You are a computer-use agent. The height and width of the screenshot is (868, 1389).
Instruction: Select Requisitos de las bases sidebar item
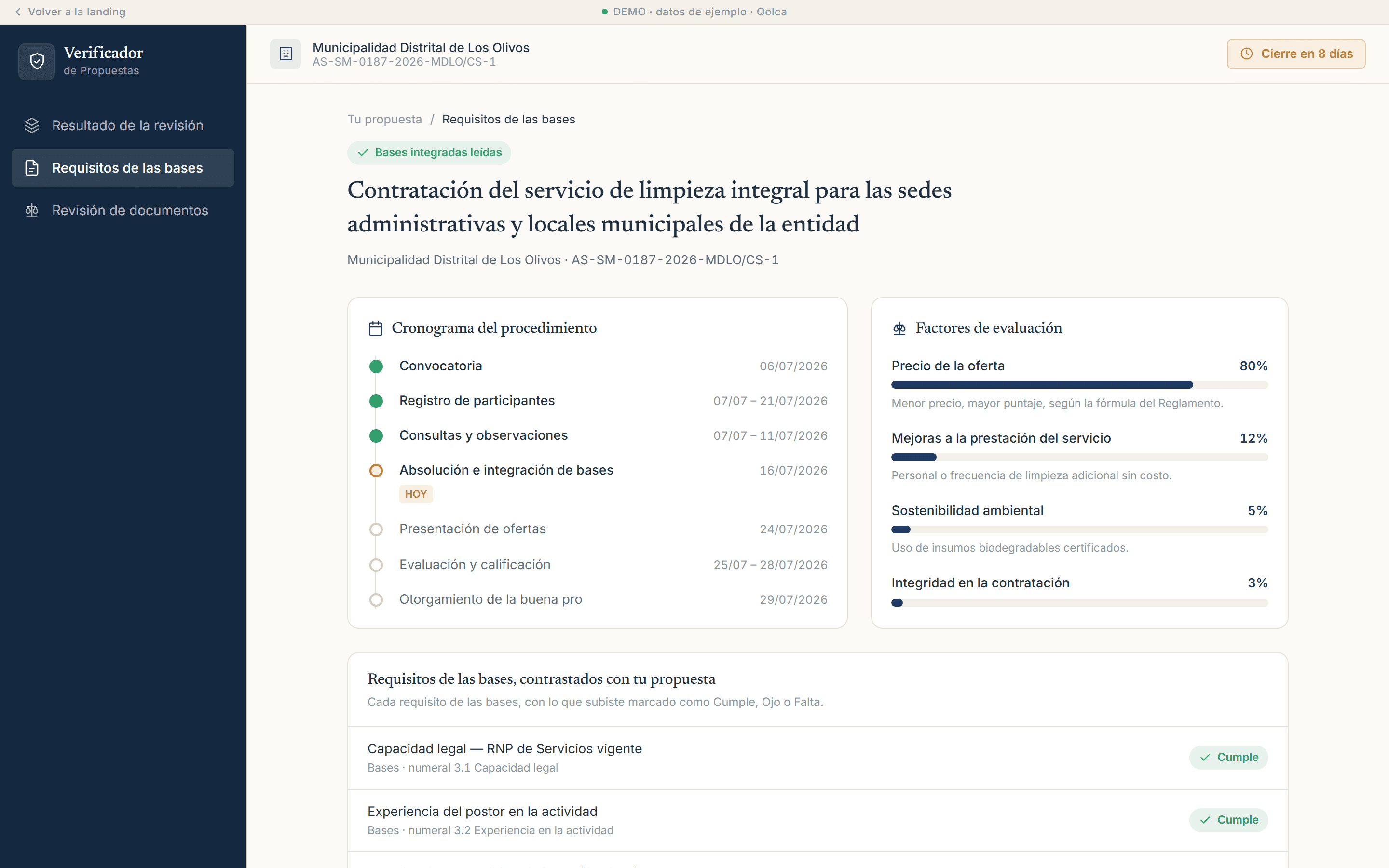123,168
